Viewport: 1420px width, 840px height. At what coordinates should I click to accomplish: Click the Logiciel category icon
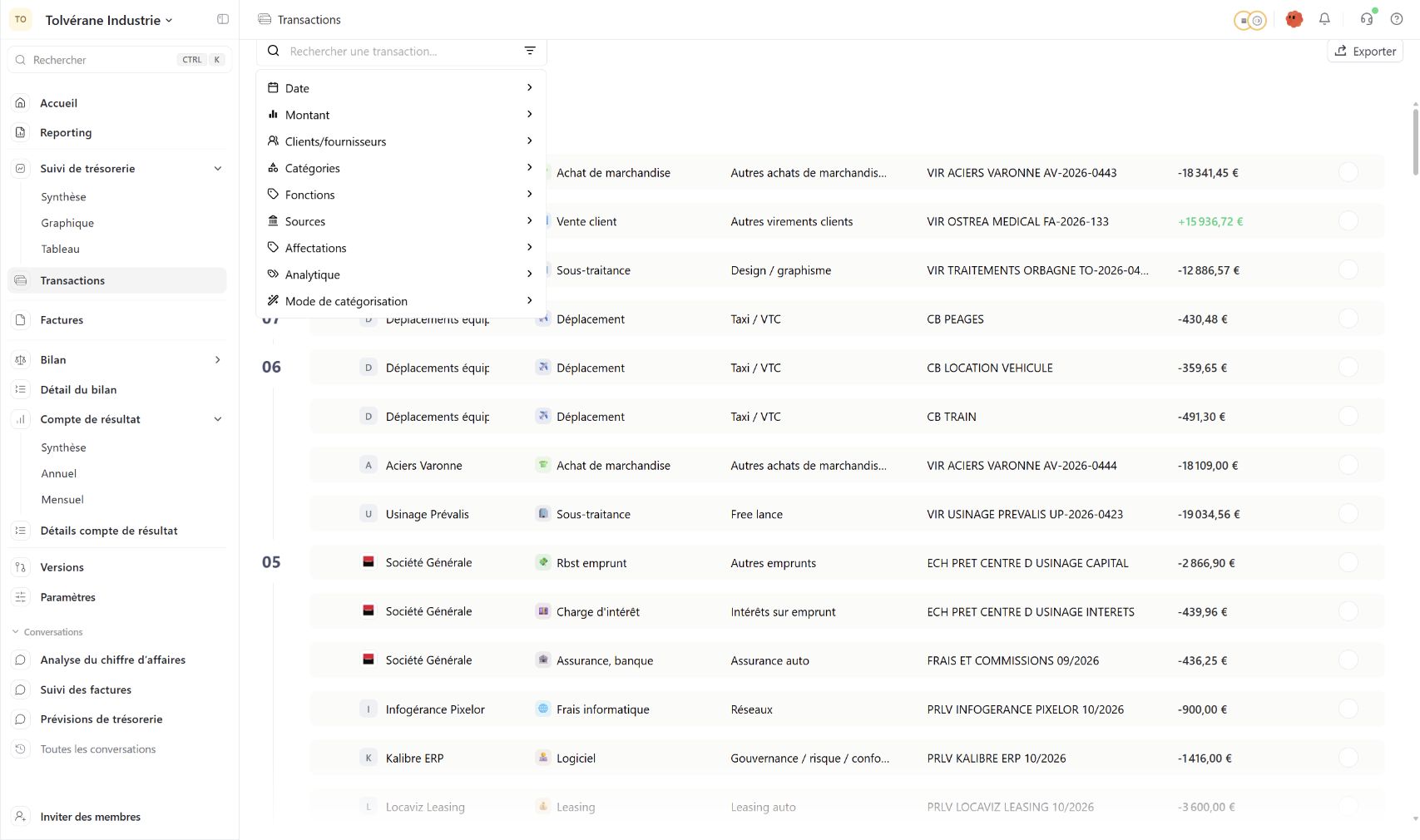(542, 758)
